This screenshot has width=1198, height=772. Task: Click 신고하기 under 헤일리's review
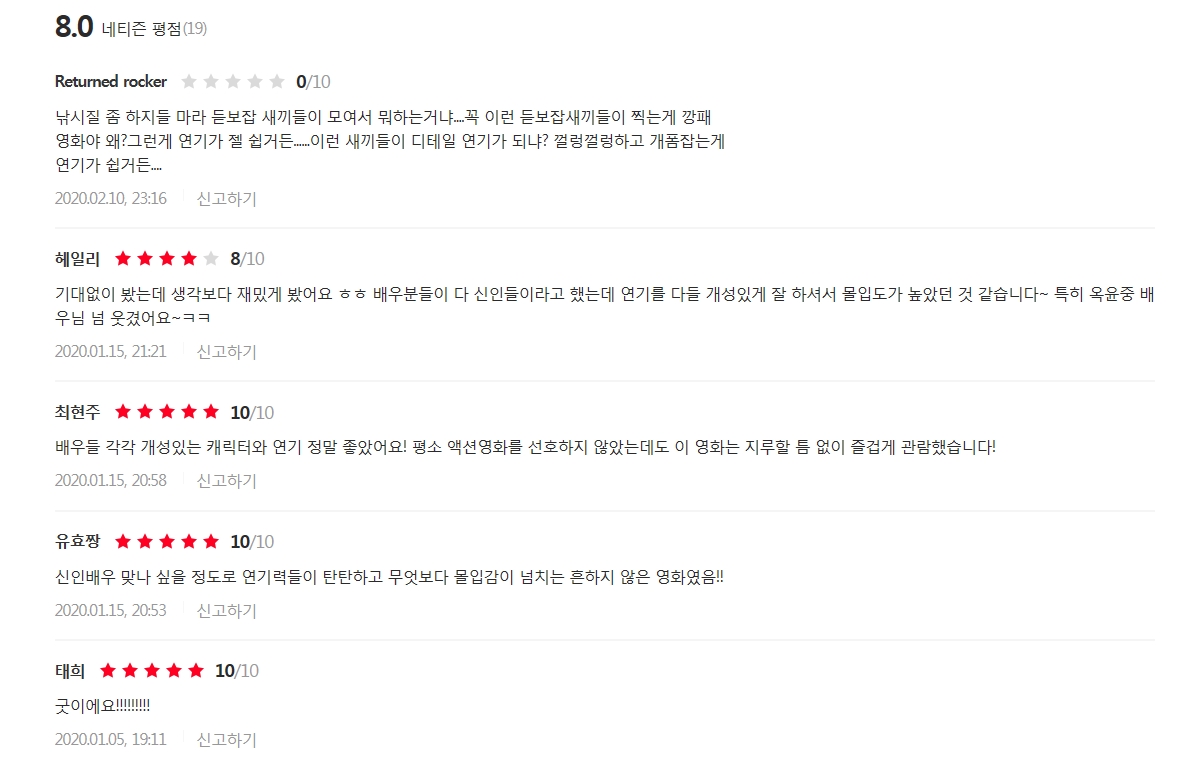[x=226, y=352]
